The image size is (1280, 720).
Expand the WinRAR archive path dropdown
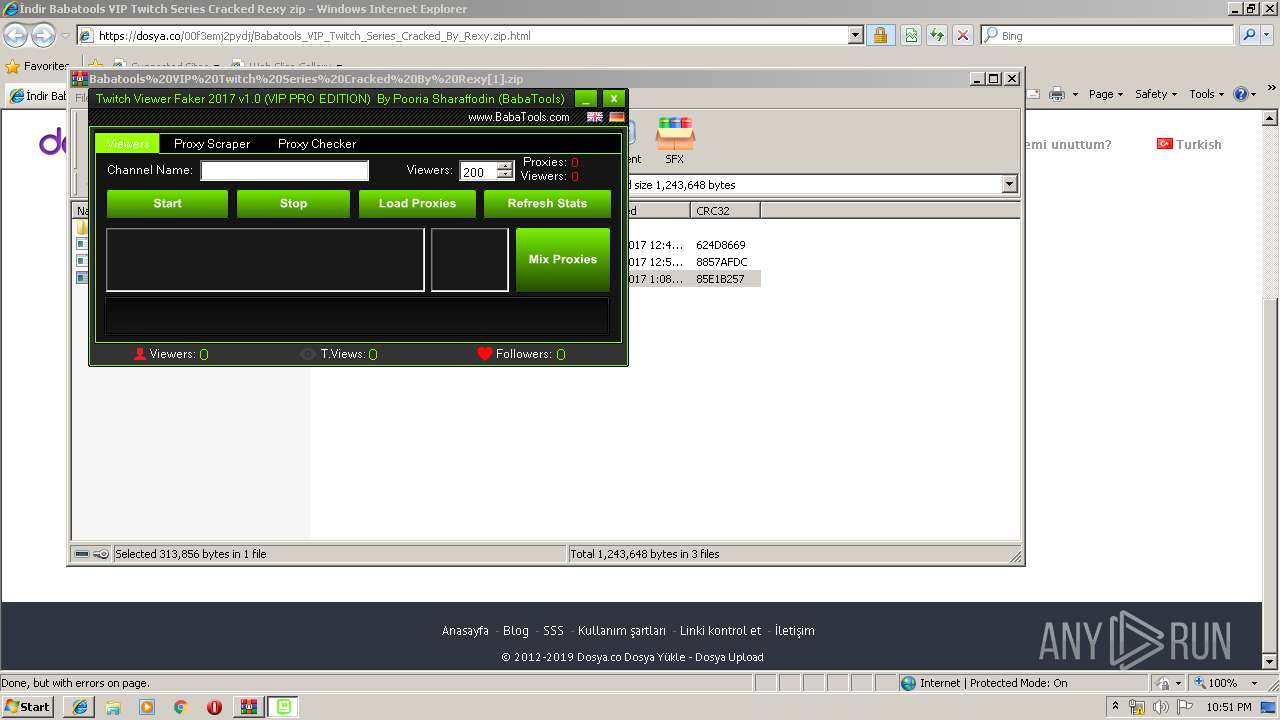pyautogui.click(x=1009, y=184)
